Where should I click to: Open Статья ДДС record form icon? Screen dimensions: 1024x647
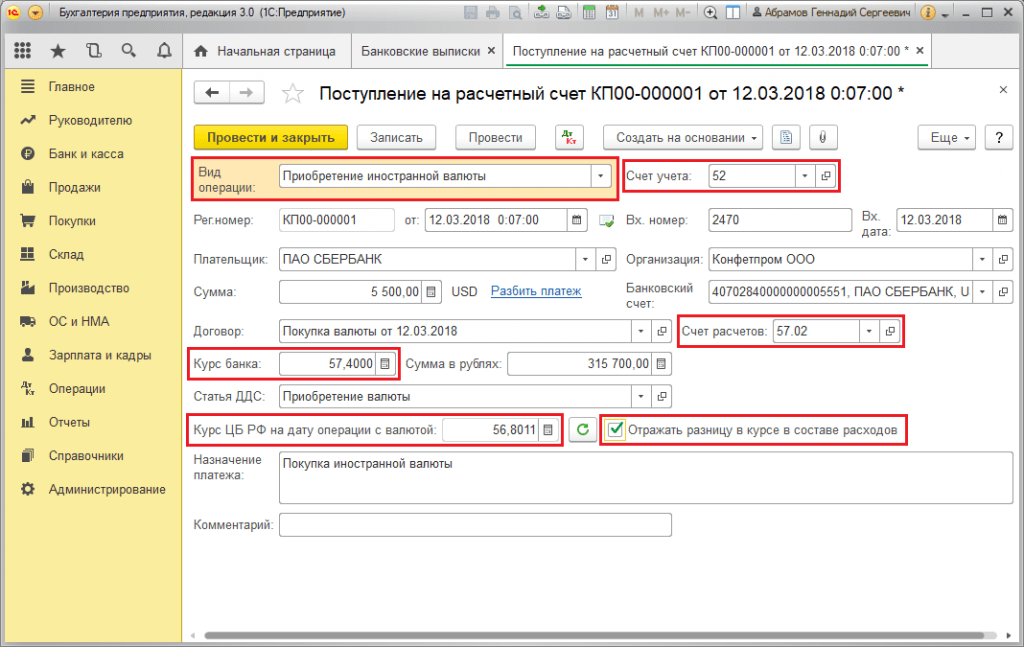coord(662,396)
